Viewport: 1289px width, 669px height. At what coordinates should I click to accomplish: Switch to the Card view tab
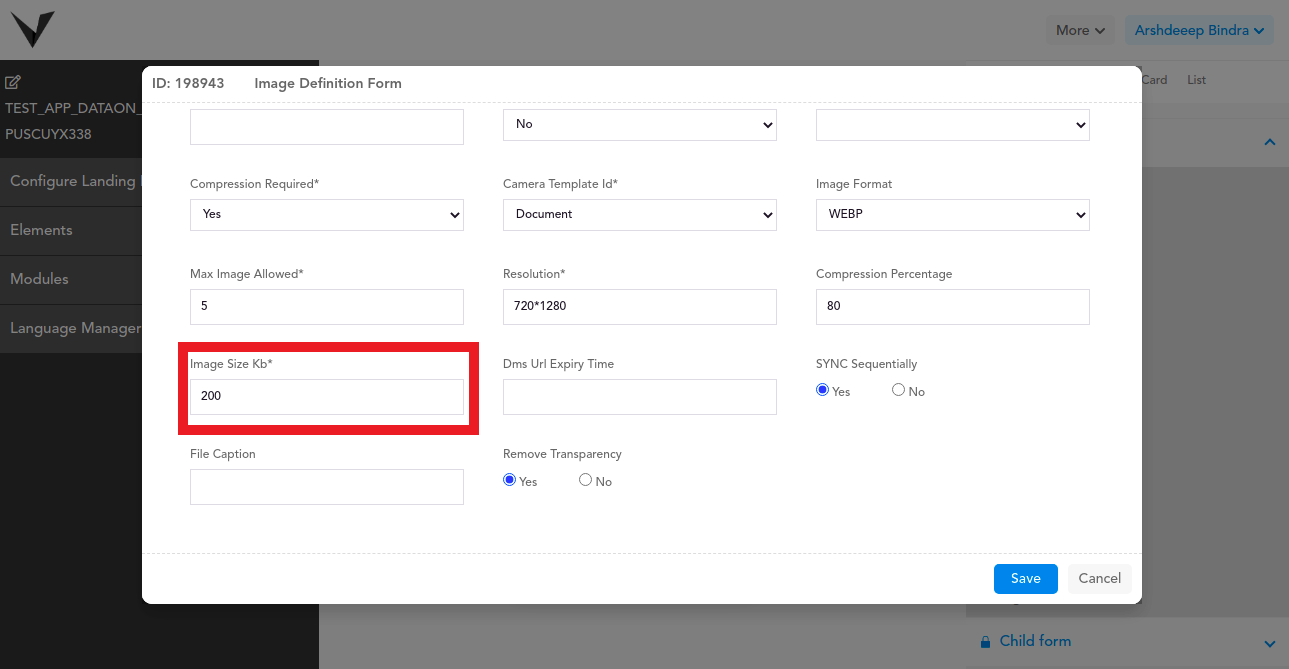pos(1154,80)
